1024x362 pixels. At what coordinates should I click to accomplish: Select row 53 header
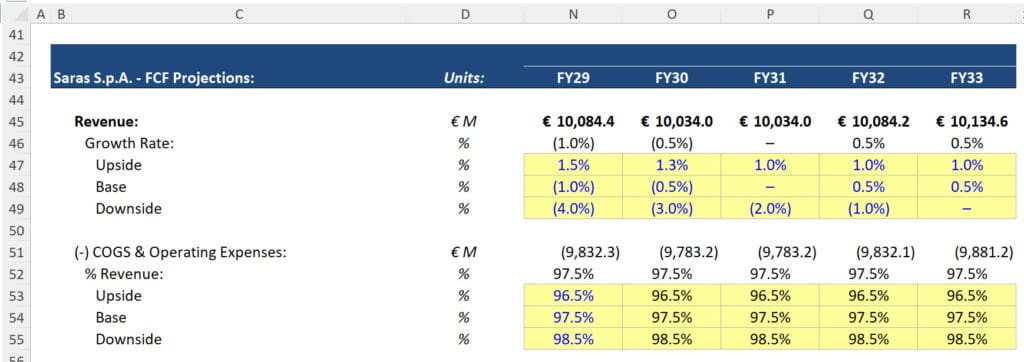click(x=16, y=296)
